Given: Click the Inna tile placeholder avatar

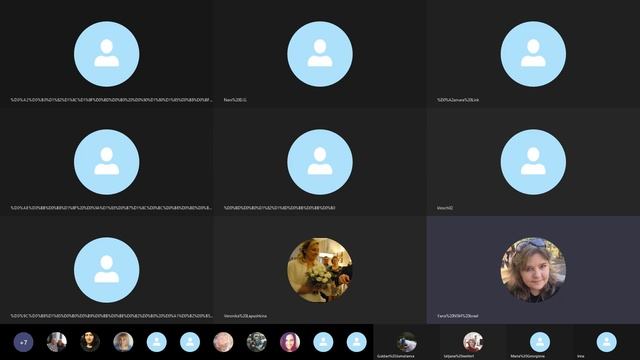Looking at the screenshot, I should [x=607, y=342].
